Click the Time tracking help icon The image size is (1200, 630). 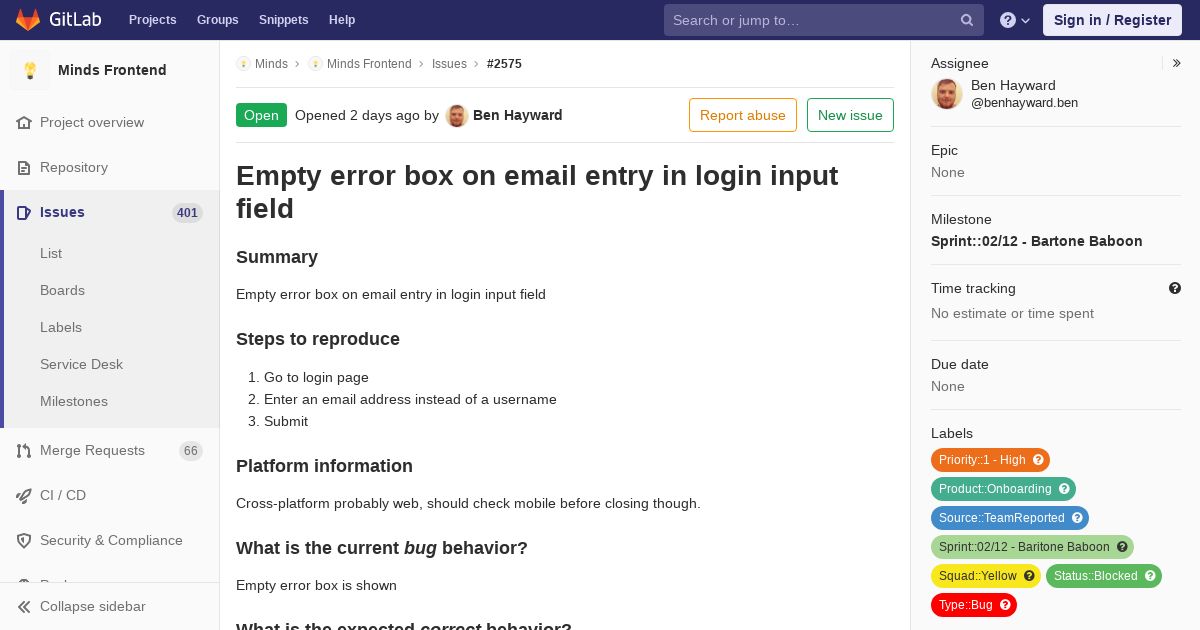coord(1175,288)
